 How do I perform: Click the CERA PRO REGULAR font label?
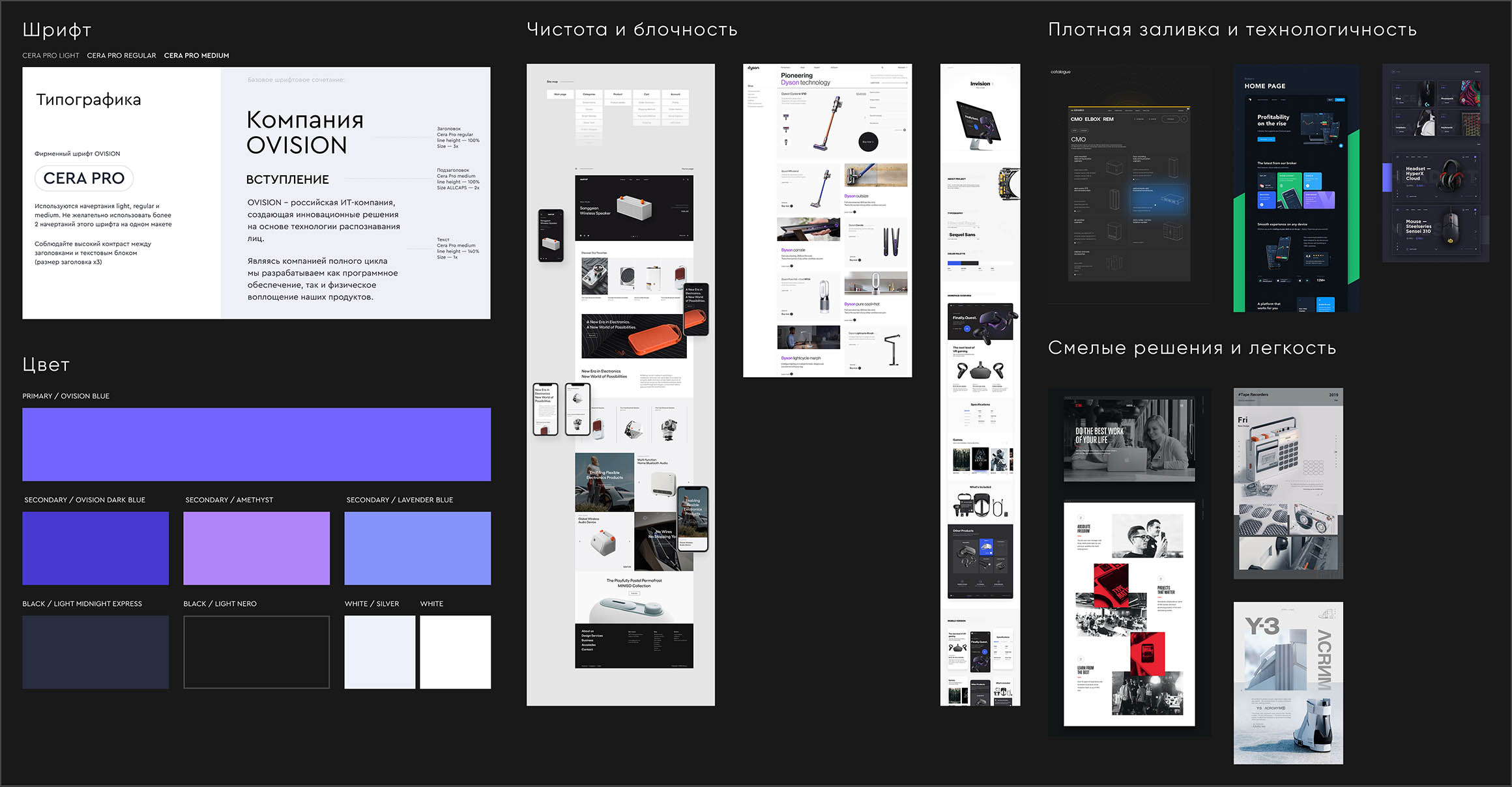121,55
